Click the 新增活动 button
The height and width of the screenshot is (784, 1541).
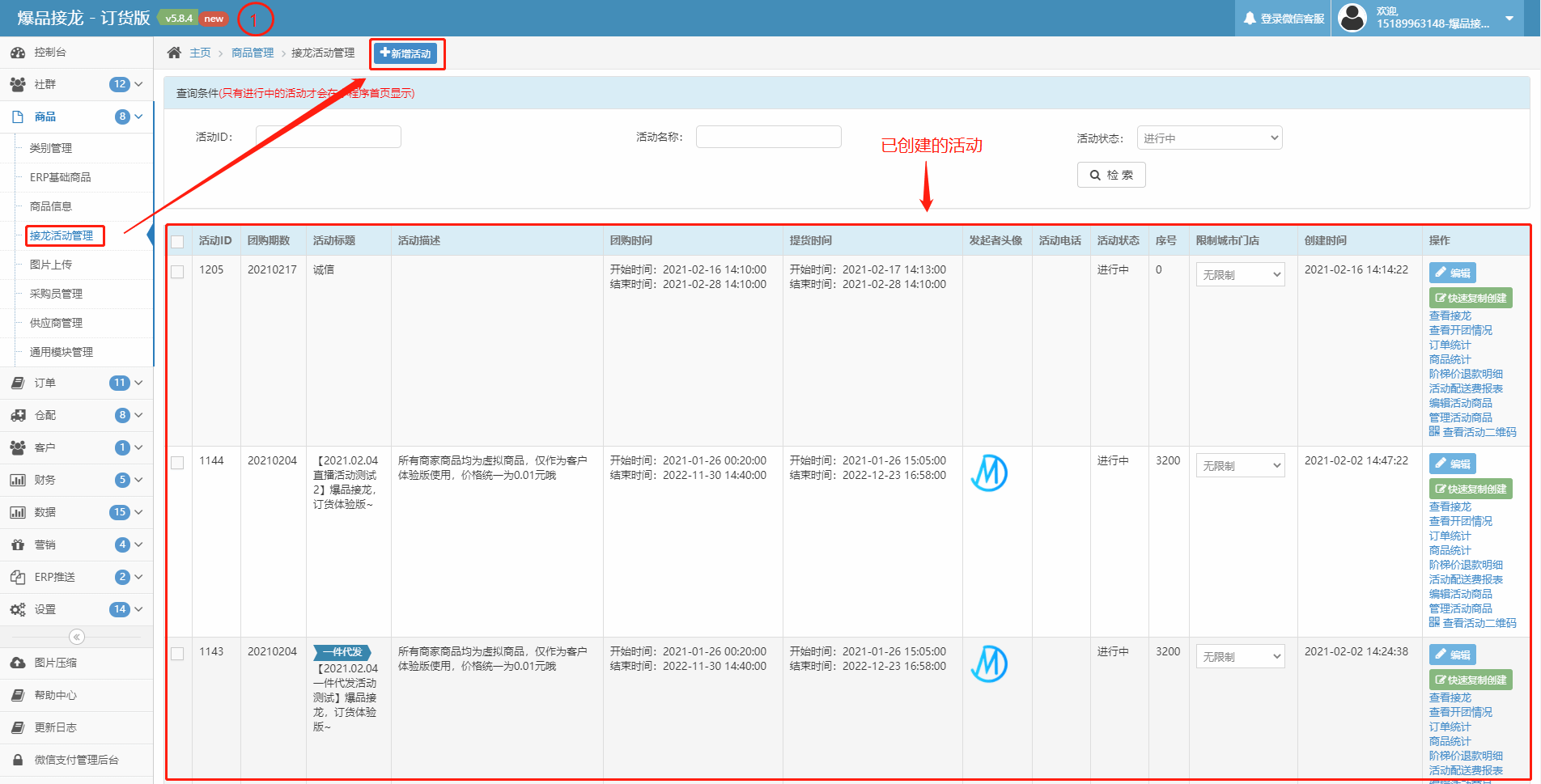tap(405, 53)
